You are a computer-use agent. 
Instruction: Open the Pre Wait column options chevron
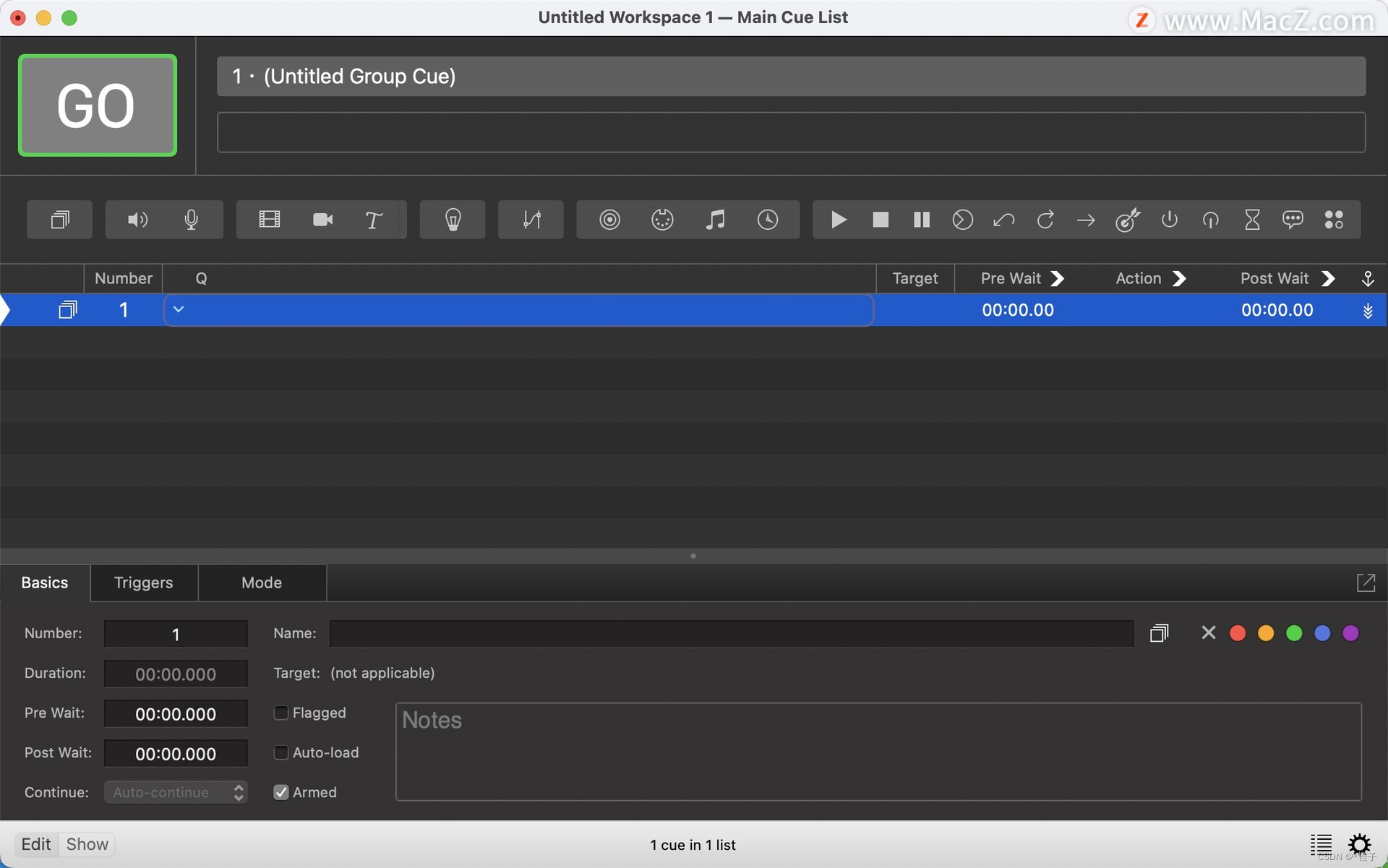pos(1058,278)
